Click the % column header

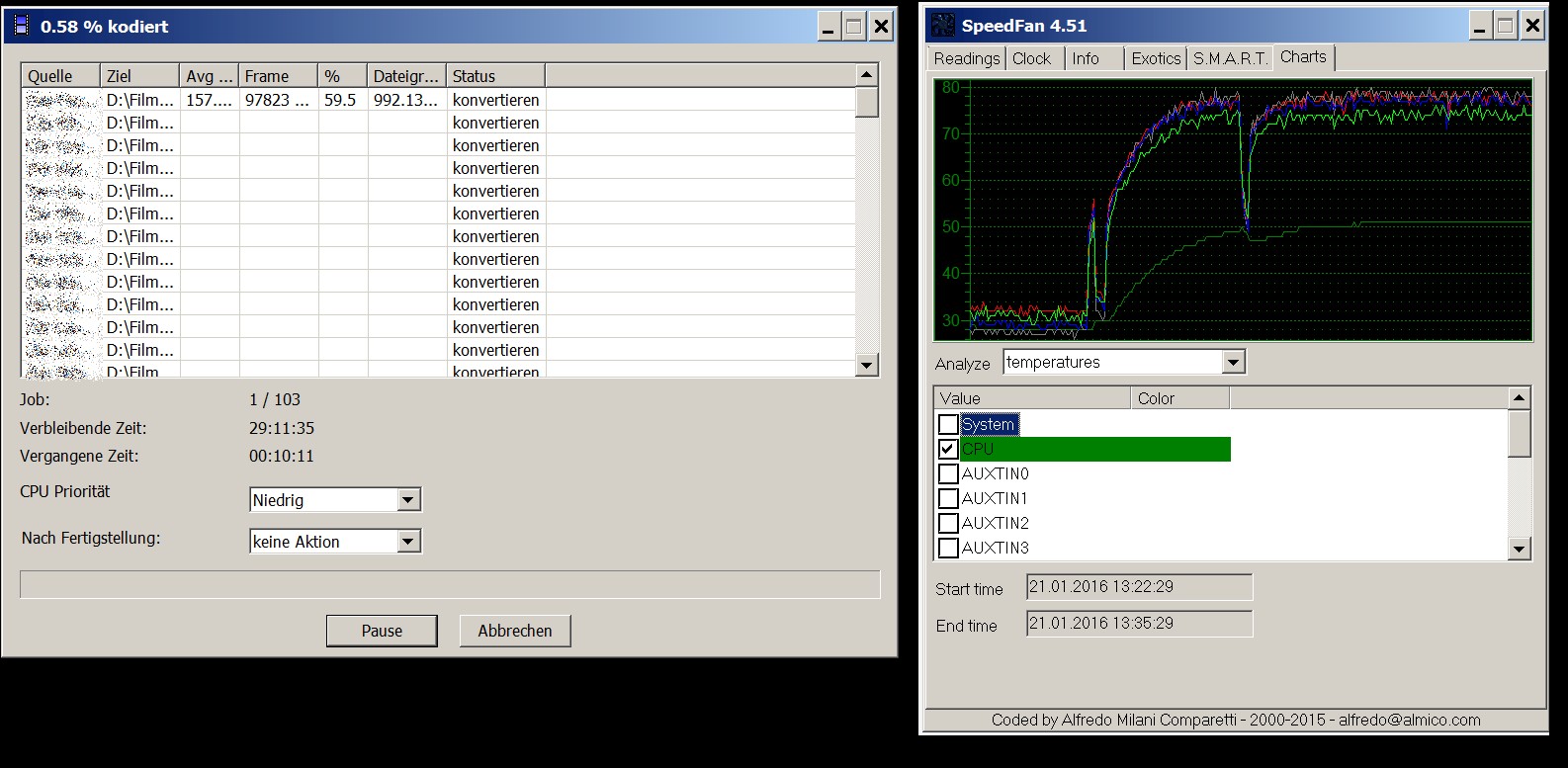(342, 76)
